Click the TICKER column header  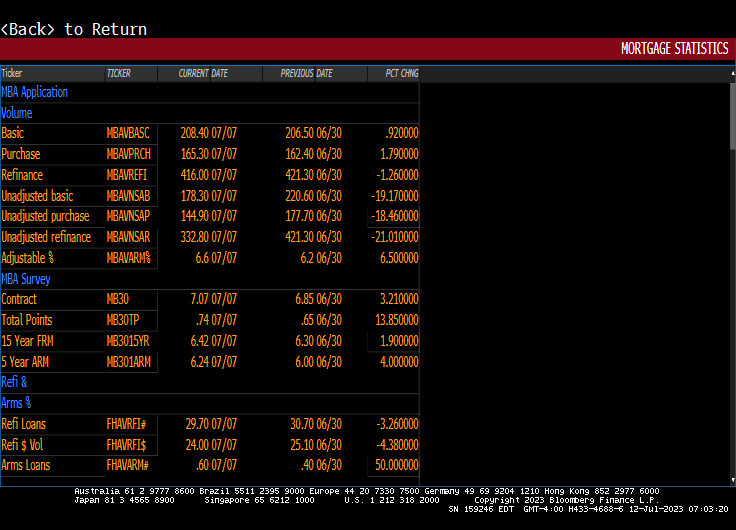pos(119,73)
